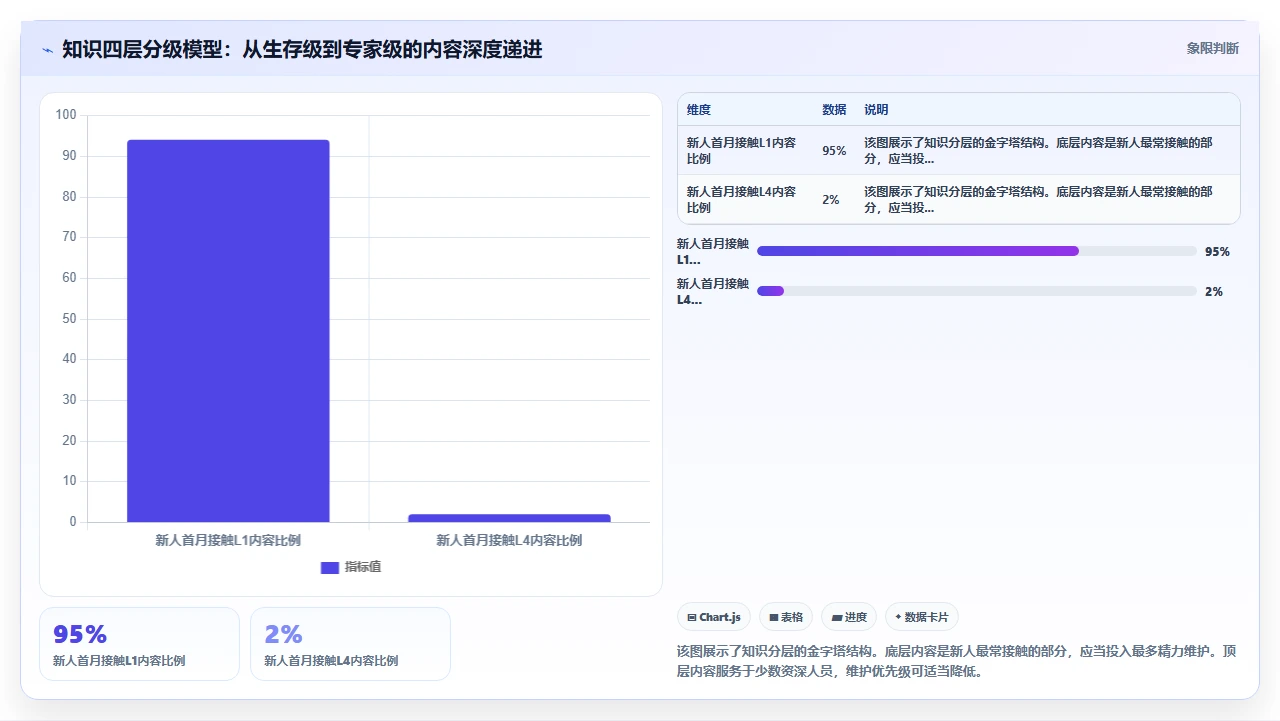Click the 数据 column header
Screen dimensions: 1280x721
click(x=834, y=110)
